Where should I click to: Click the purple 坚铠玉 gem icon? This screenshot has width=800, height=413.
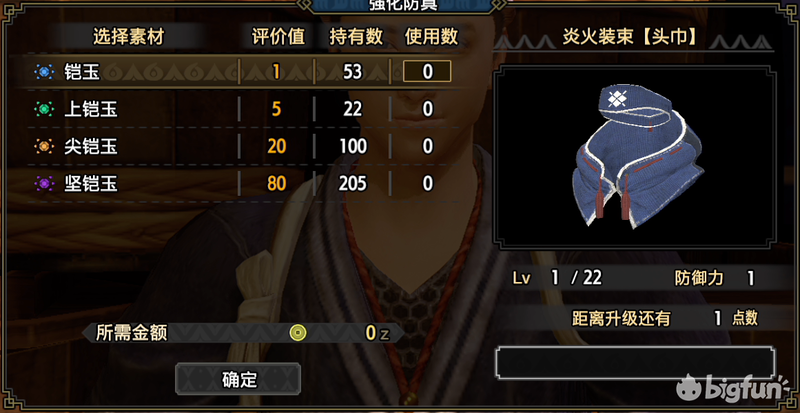pos(44,184)
